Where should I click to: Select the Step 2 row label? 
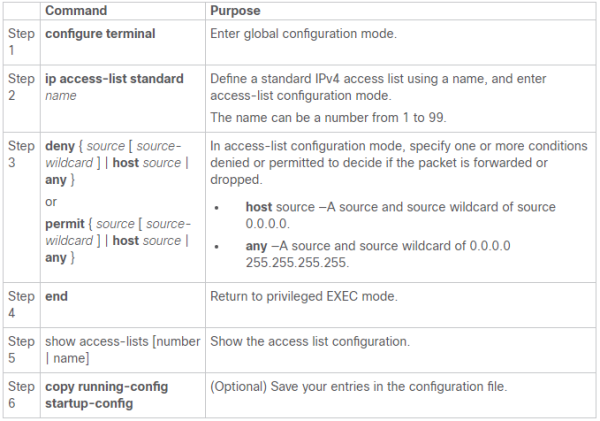[x=21, y=87]
